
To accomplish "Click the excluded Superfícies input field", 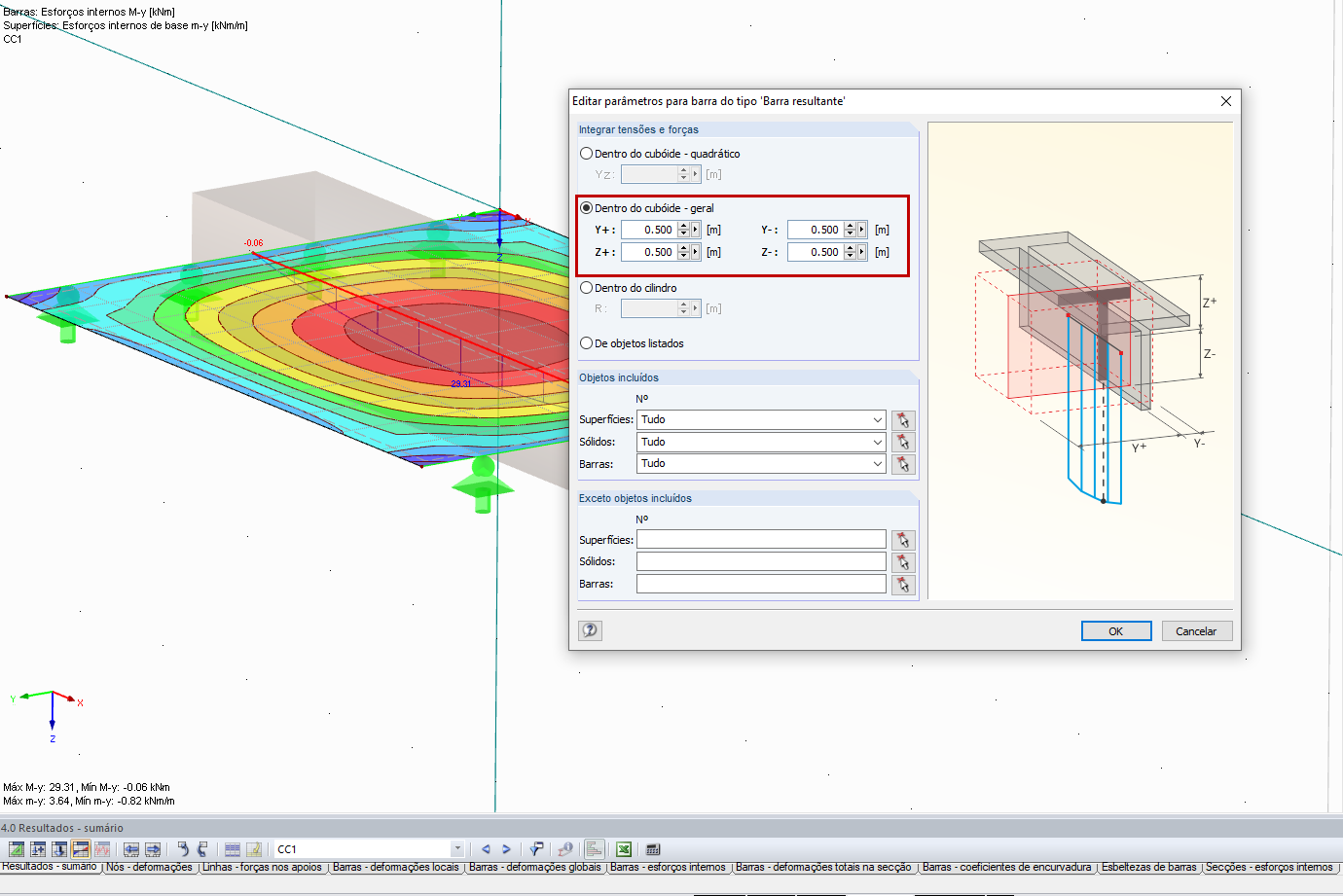I will pos(761,539).
